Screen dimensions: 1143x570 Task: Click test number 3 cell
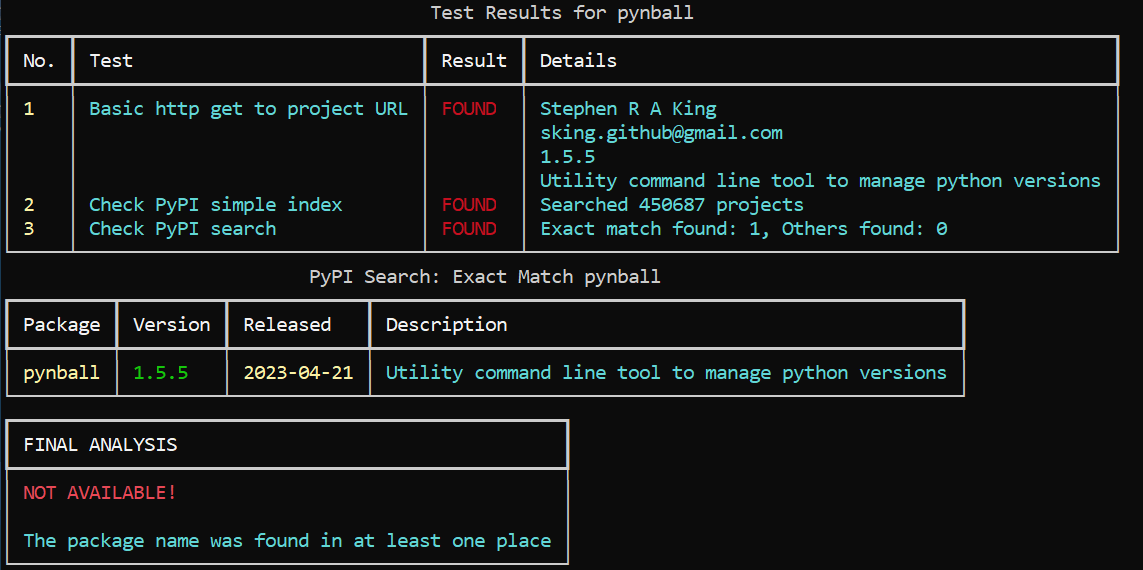pos(29,229)
